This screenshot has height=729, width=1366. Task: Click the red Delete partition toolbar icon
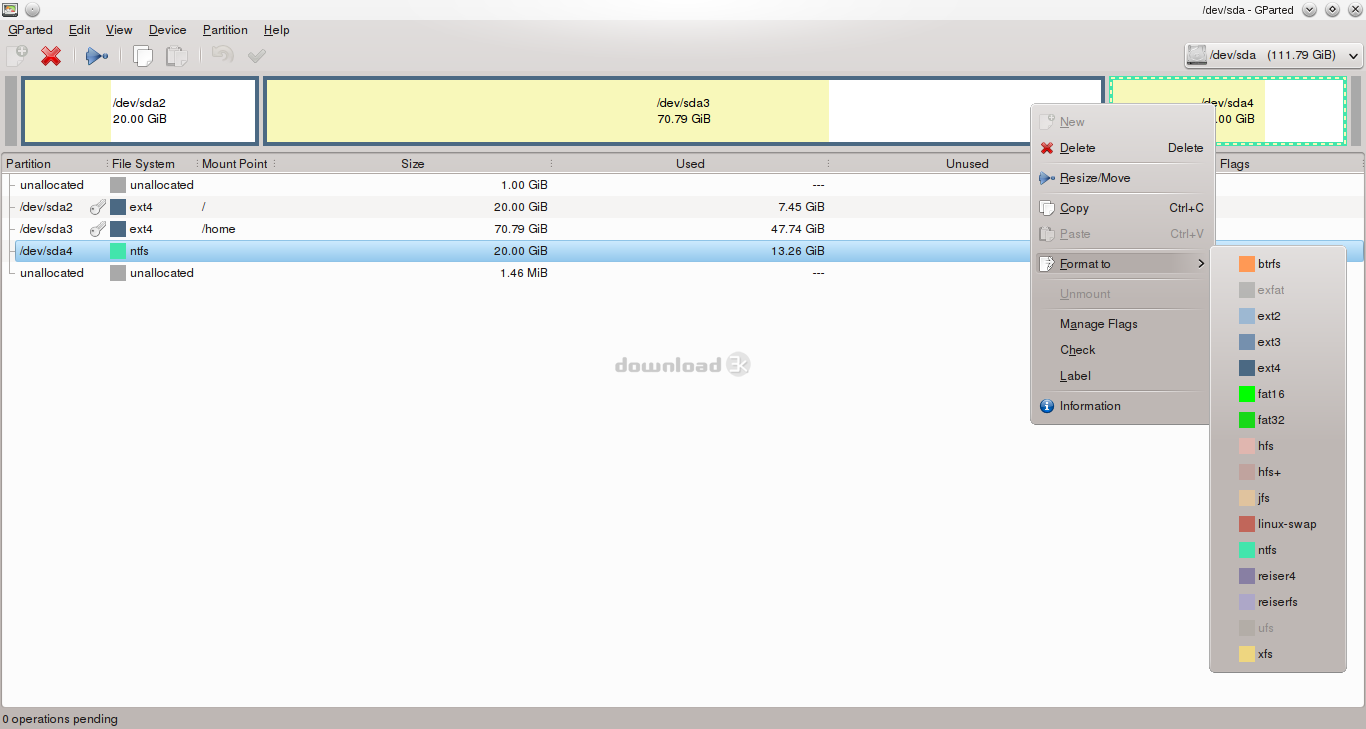pyautogui.click(x=51, y=56)
